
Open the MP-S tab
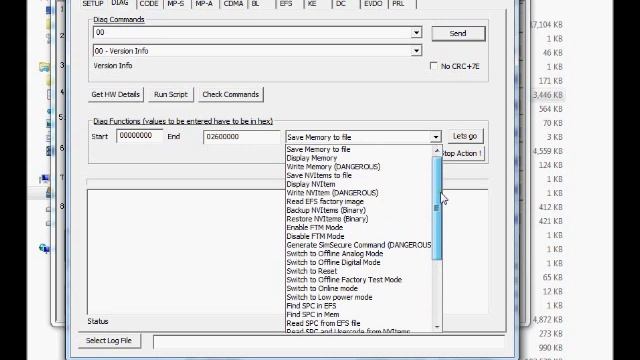click(176, 4)
